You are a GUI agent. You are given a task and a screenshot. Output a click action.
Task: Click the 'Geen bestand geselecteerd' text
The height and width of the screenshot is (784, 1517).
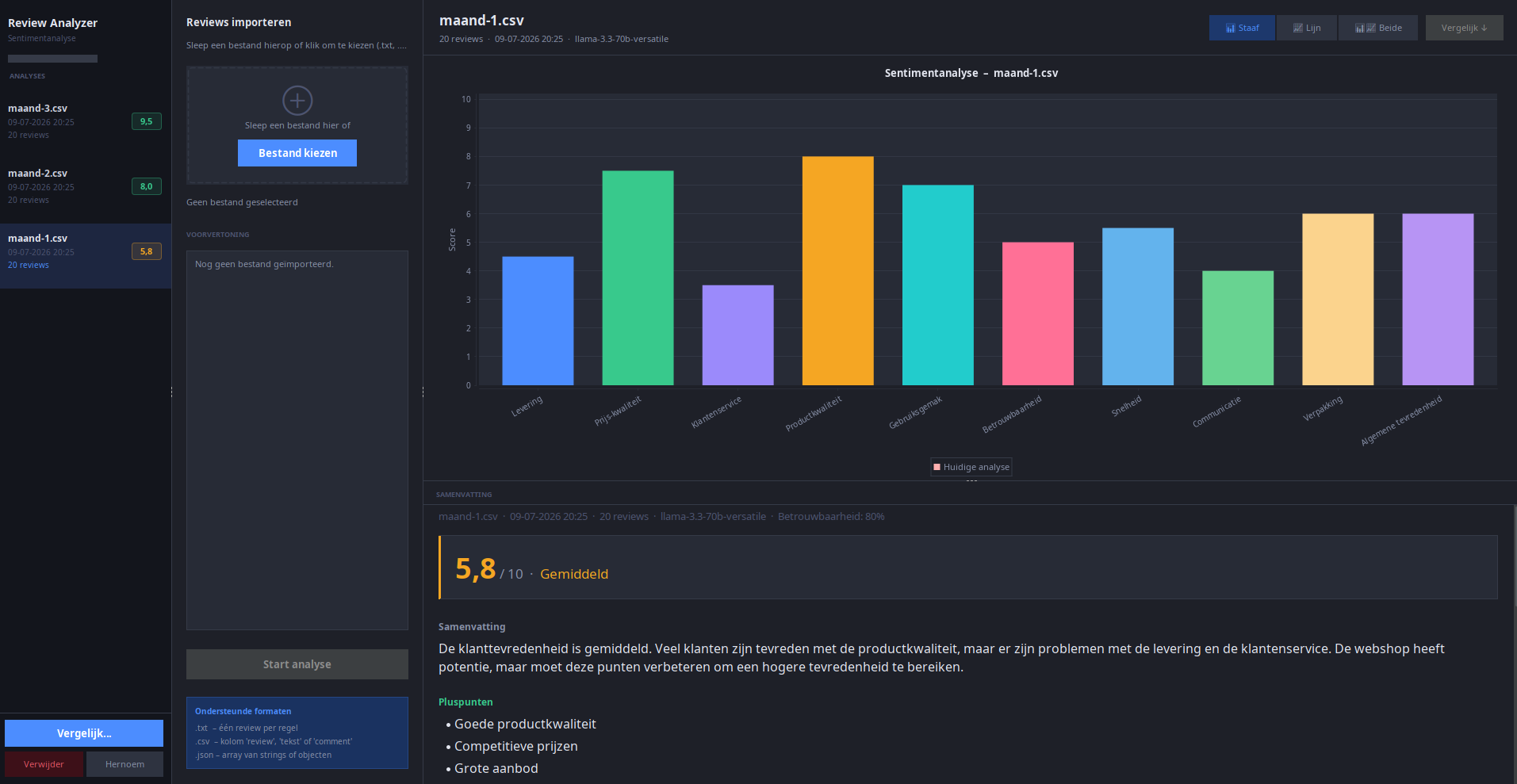(x=242, y=202)
